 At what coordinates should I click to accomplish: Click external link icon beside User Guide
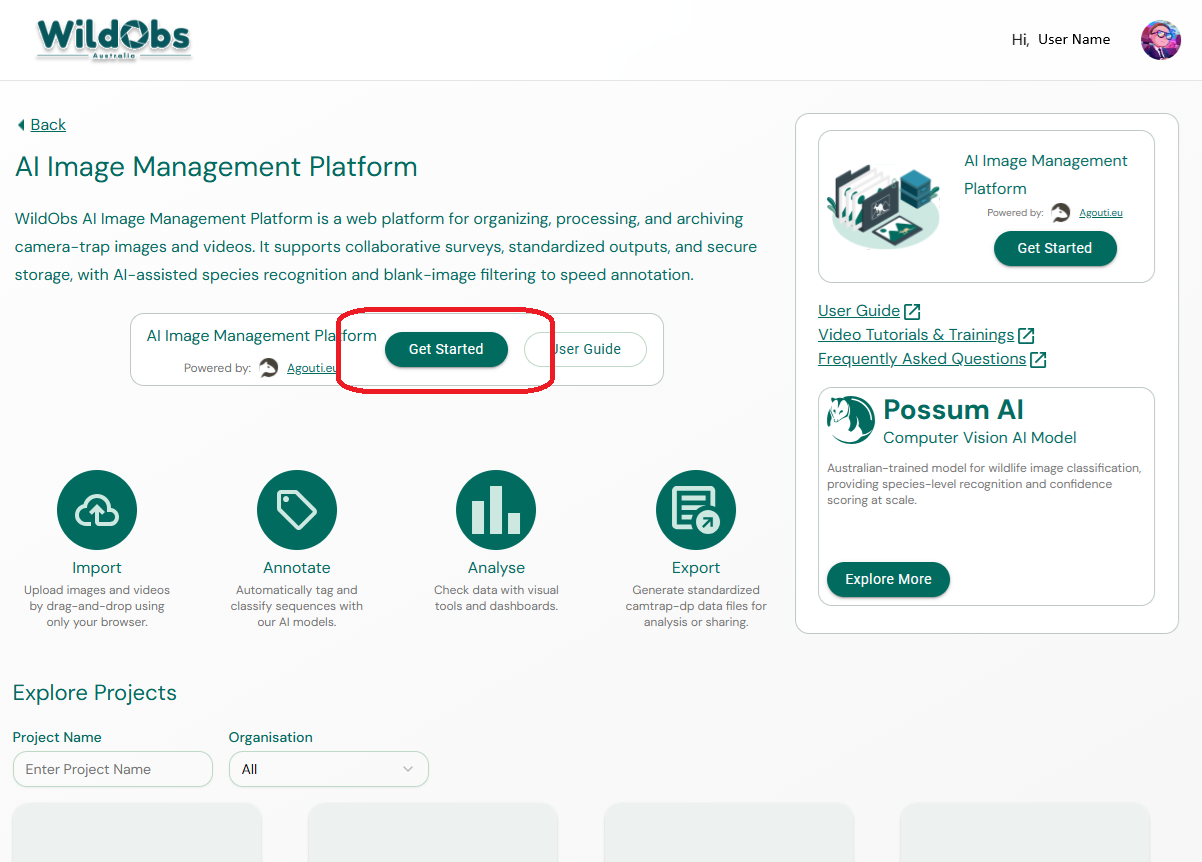pyautogui.click(x=912, y=312)
